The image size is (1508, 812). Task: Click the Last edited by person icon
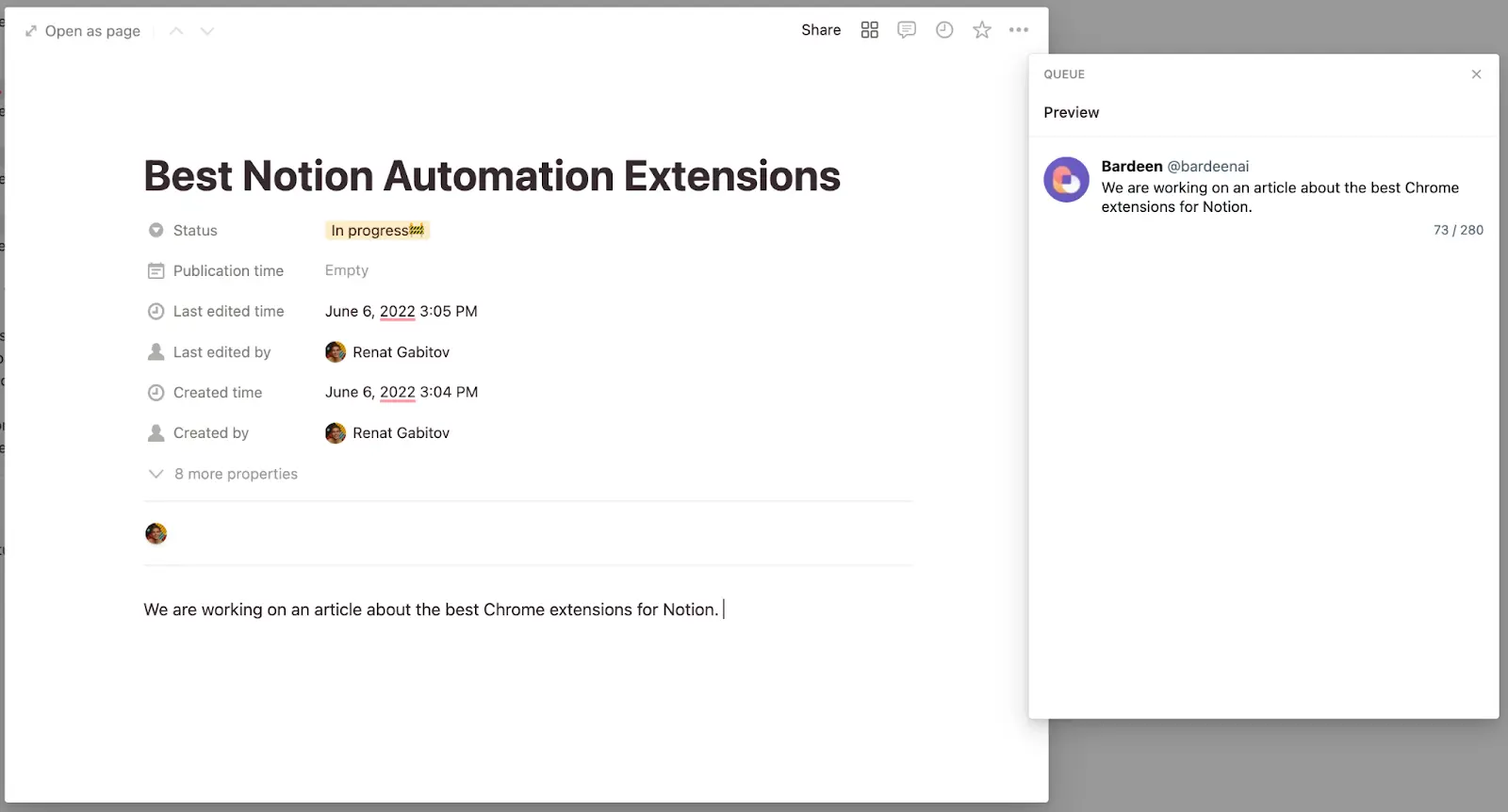click(156, 351)
